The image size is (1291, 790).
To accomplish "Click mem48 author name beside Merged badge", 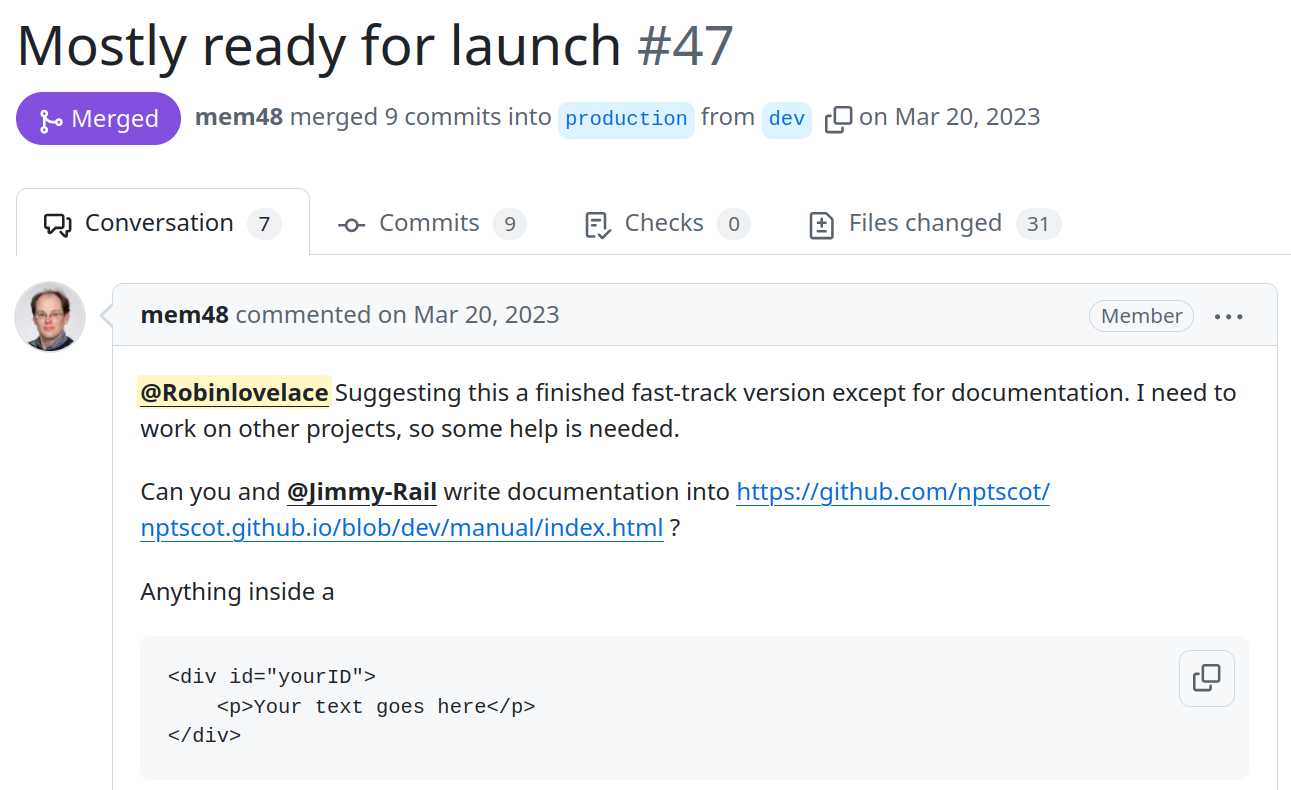I will tap(238, 117).
